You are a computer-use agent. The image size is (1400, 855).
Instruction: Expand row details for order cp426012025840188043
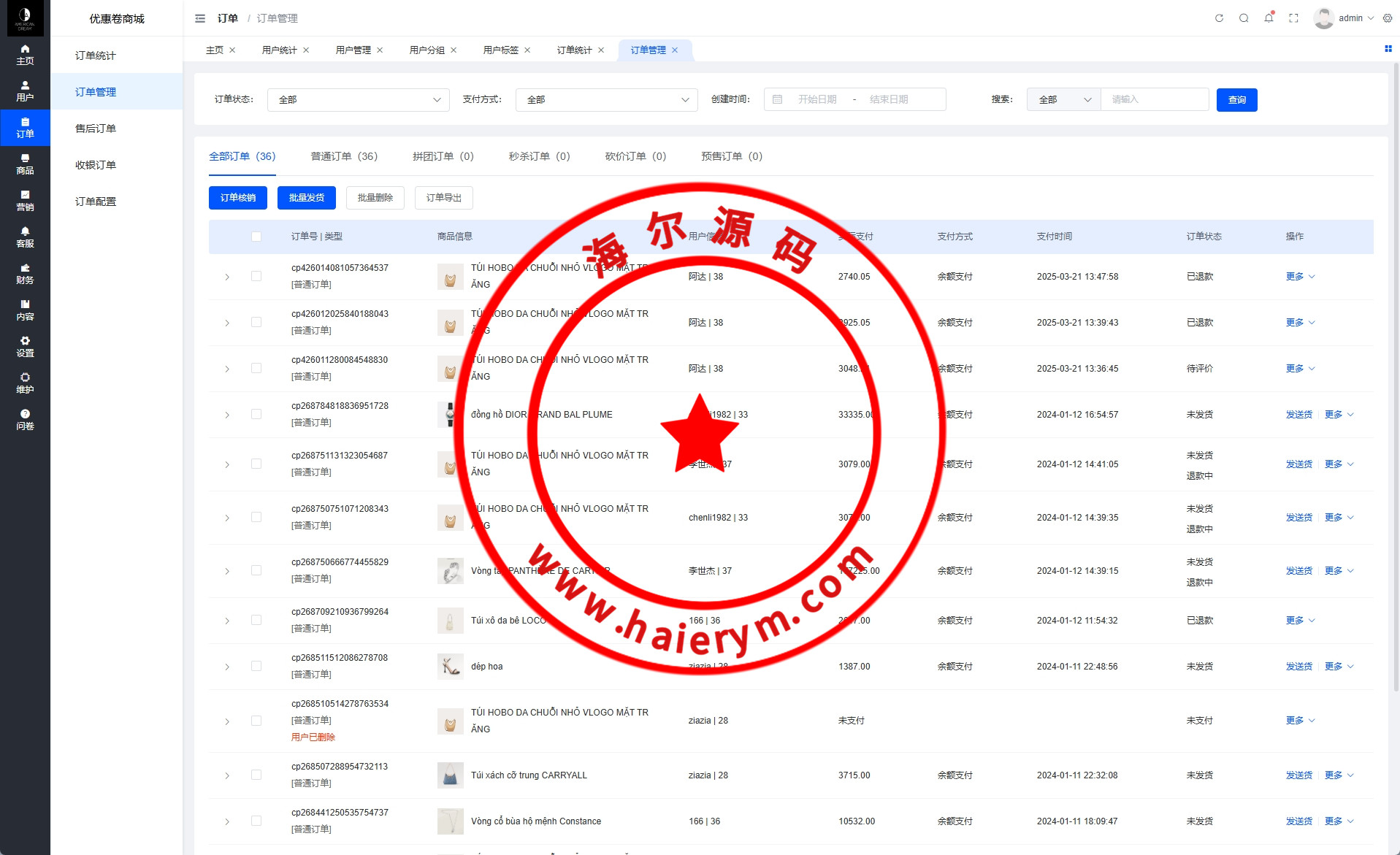tap(227, 323)
